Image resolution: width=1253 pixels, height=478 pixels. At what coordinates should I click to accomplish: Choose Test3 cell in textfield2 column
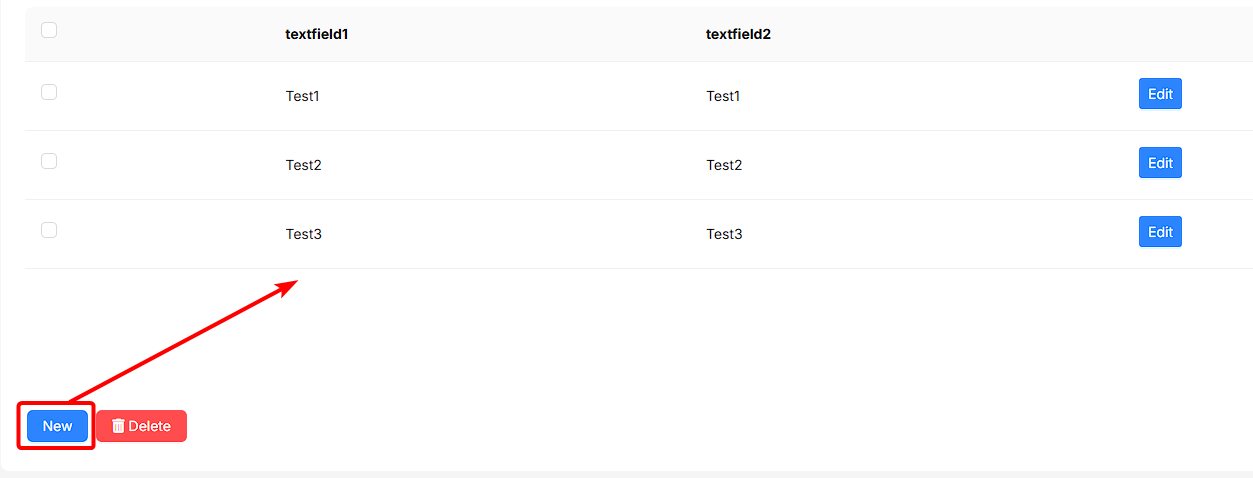coord(725,234)
